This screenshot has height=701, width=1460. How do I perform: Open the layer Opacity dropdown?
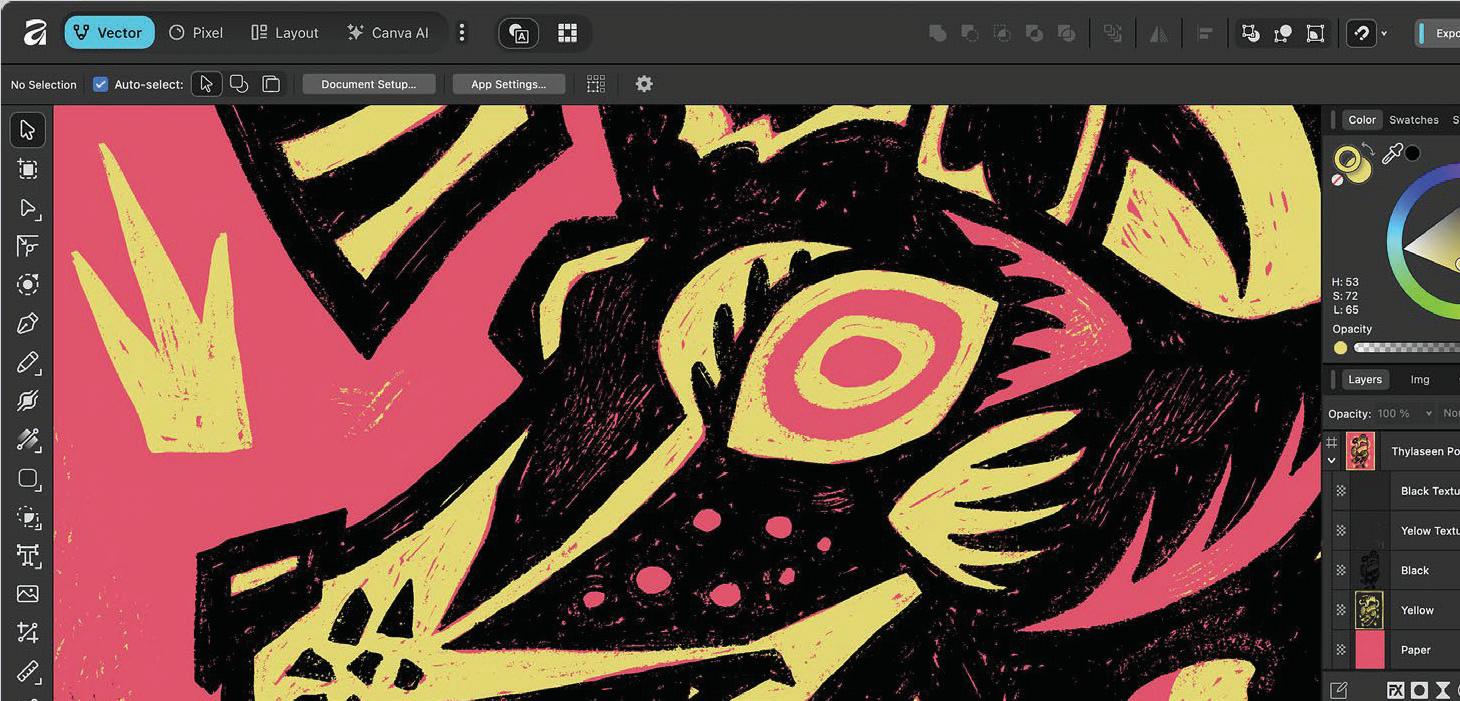[1429, 413]
